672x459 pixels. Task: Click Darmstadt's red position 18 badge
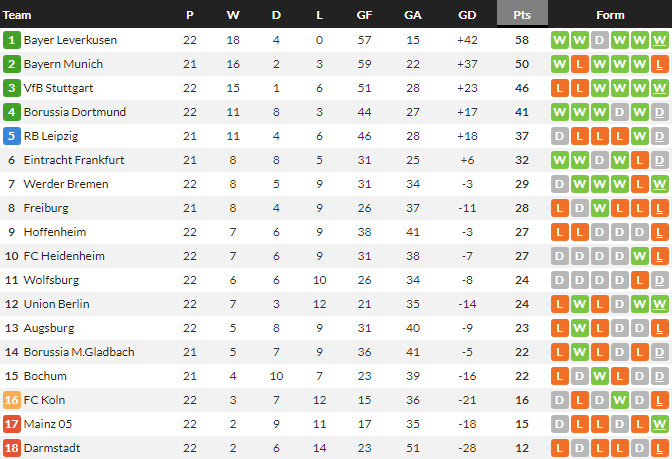tap(12, 448)
